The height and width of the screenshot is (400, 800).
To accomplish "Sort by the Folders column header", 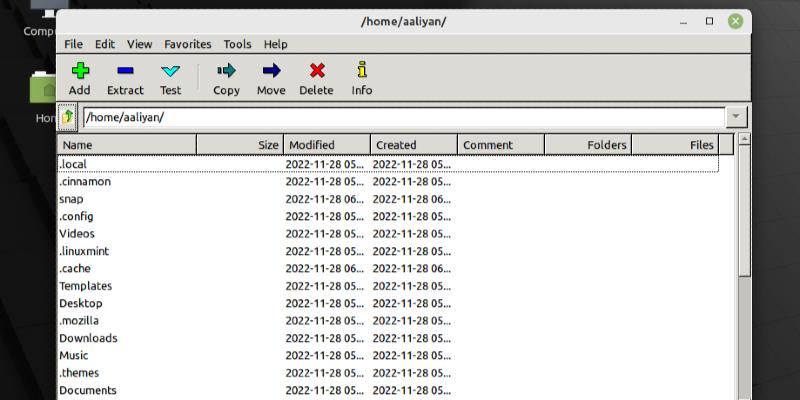I will [588, 145].
